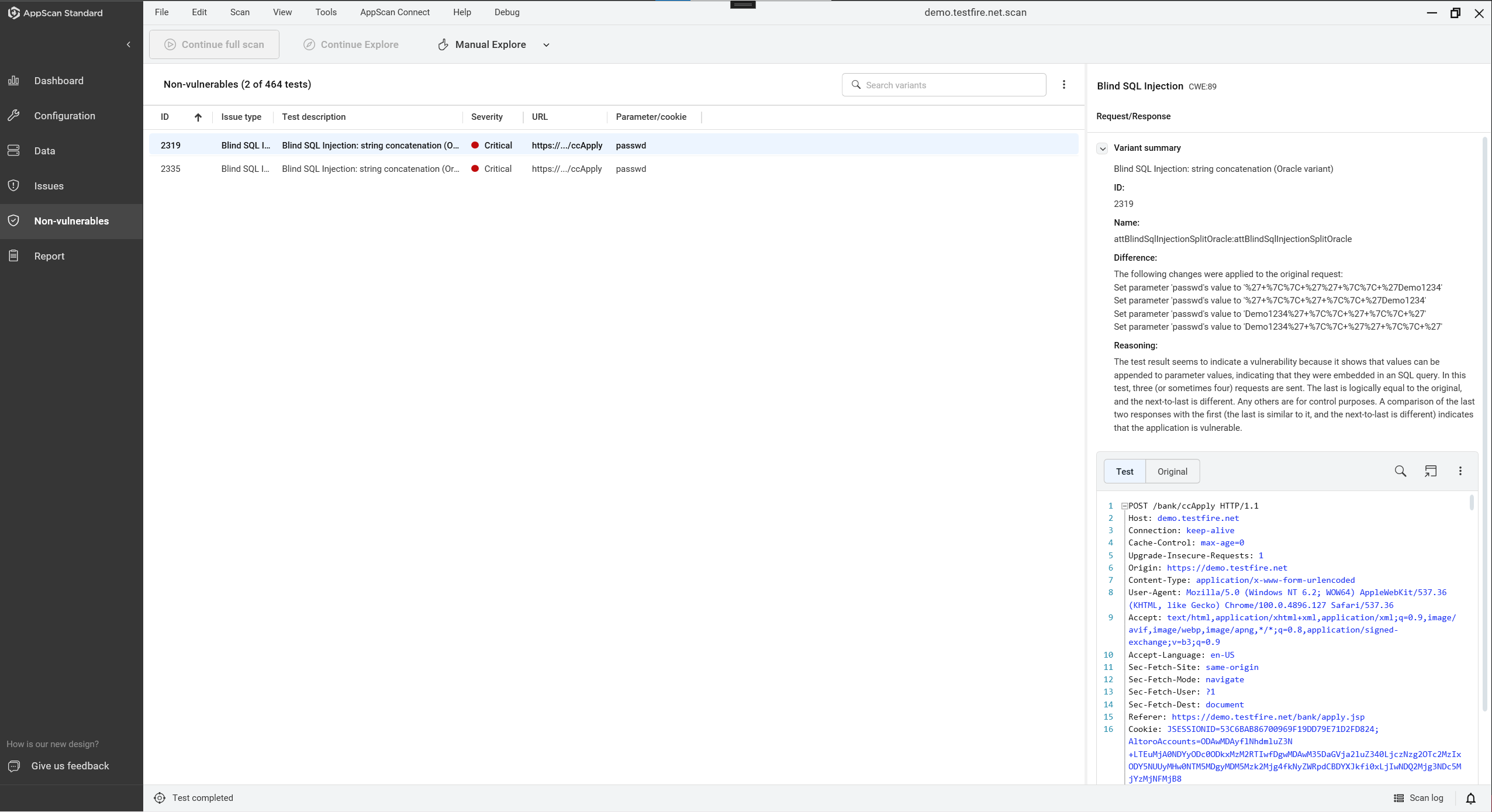Click the Non-vulnerables menu item

[71, 221]
